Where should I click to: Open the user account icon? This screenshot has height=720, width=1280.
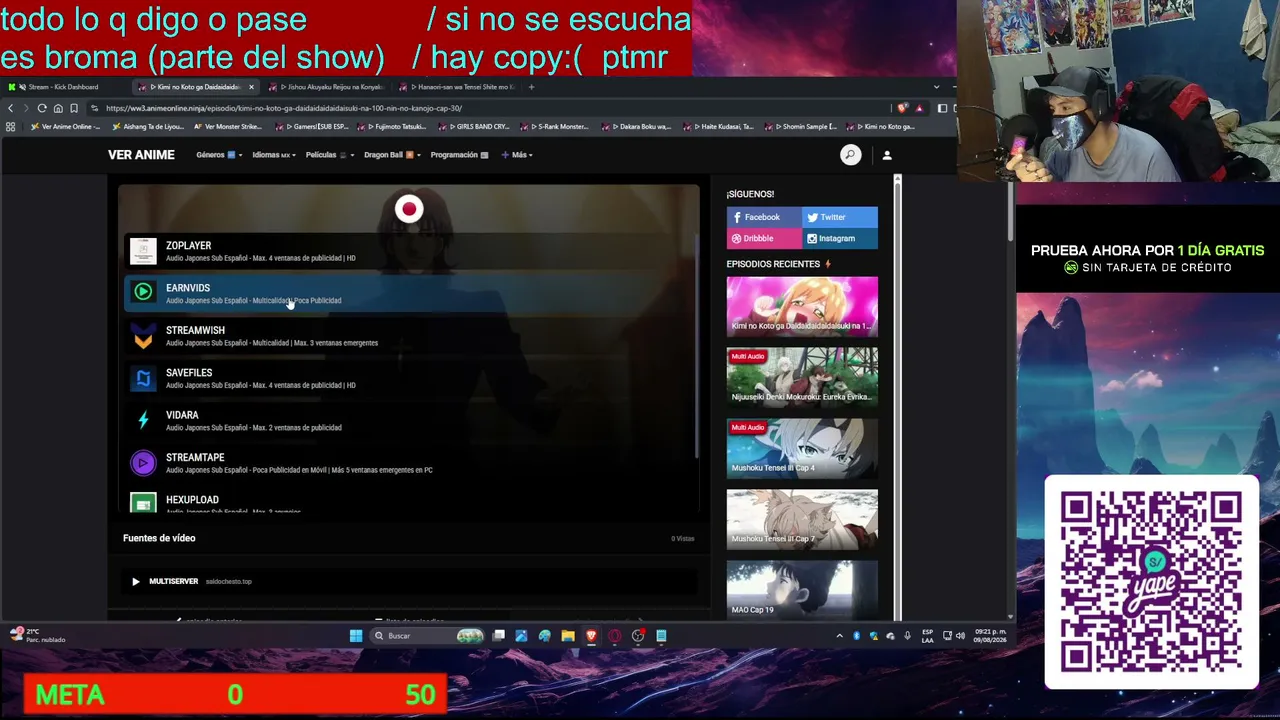[886, 155]
